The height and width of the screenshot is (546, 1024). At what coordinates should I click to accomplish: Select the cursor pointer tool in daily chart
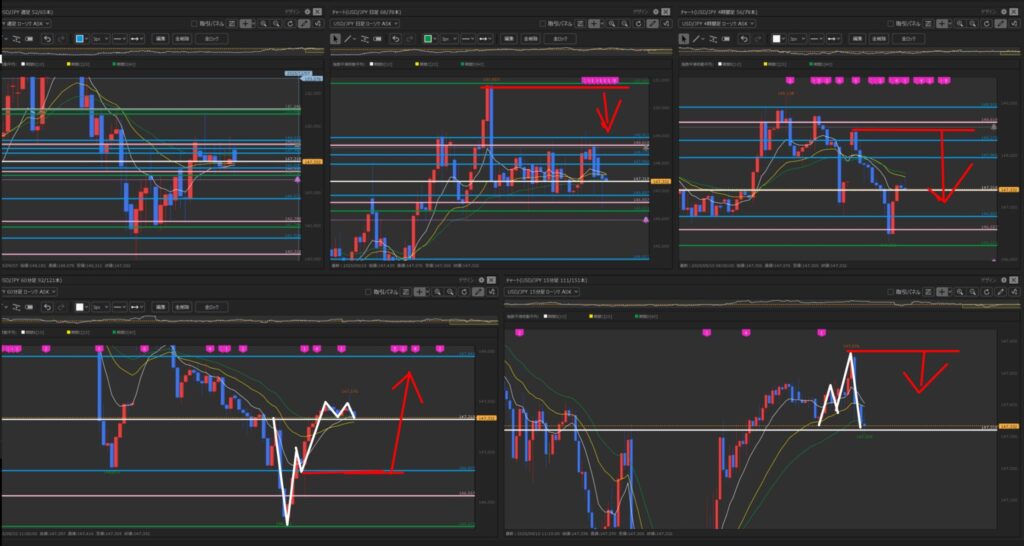coord(336,38)
